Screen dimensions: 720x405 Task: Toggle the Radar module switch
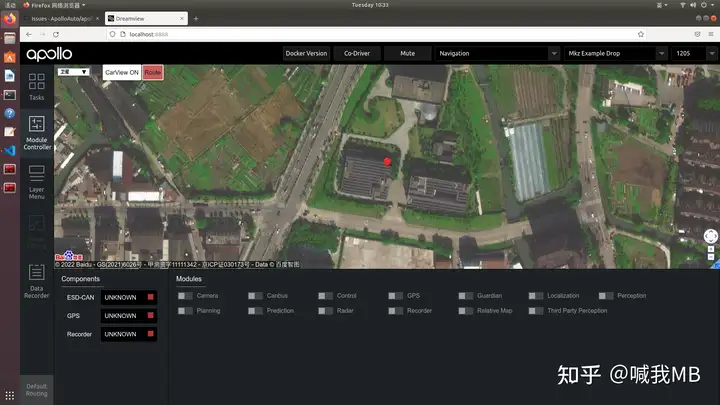(326, 311)
